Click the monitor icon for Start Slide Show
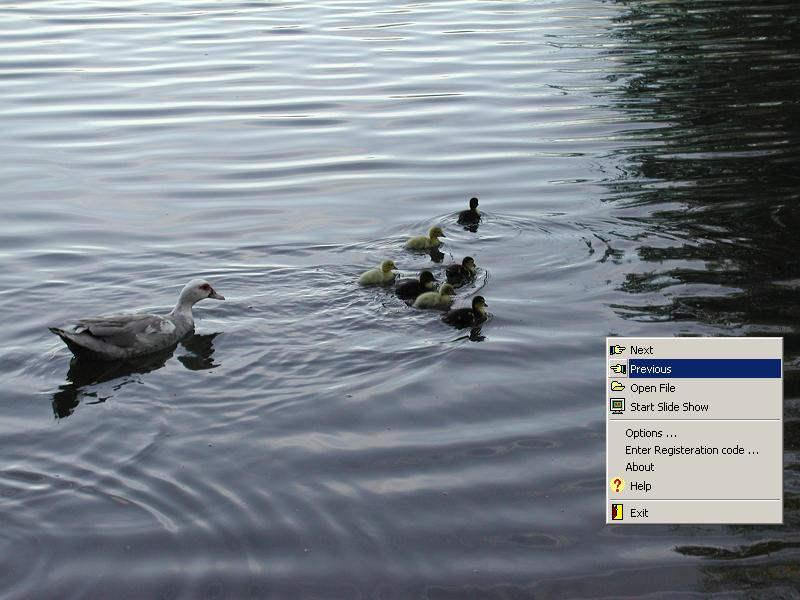 tap(617, 406)
